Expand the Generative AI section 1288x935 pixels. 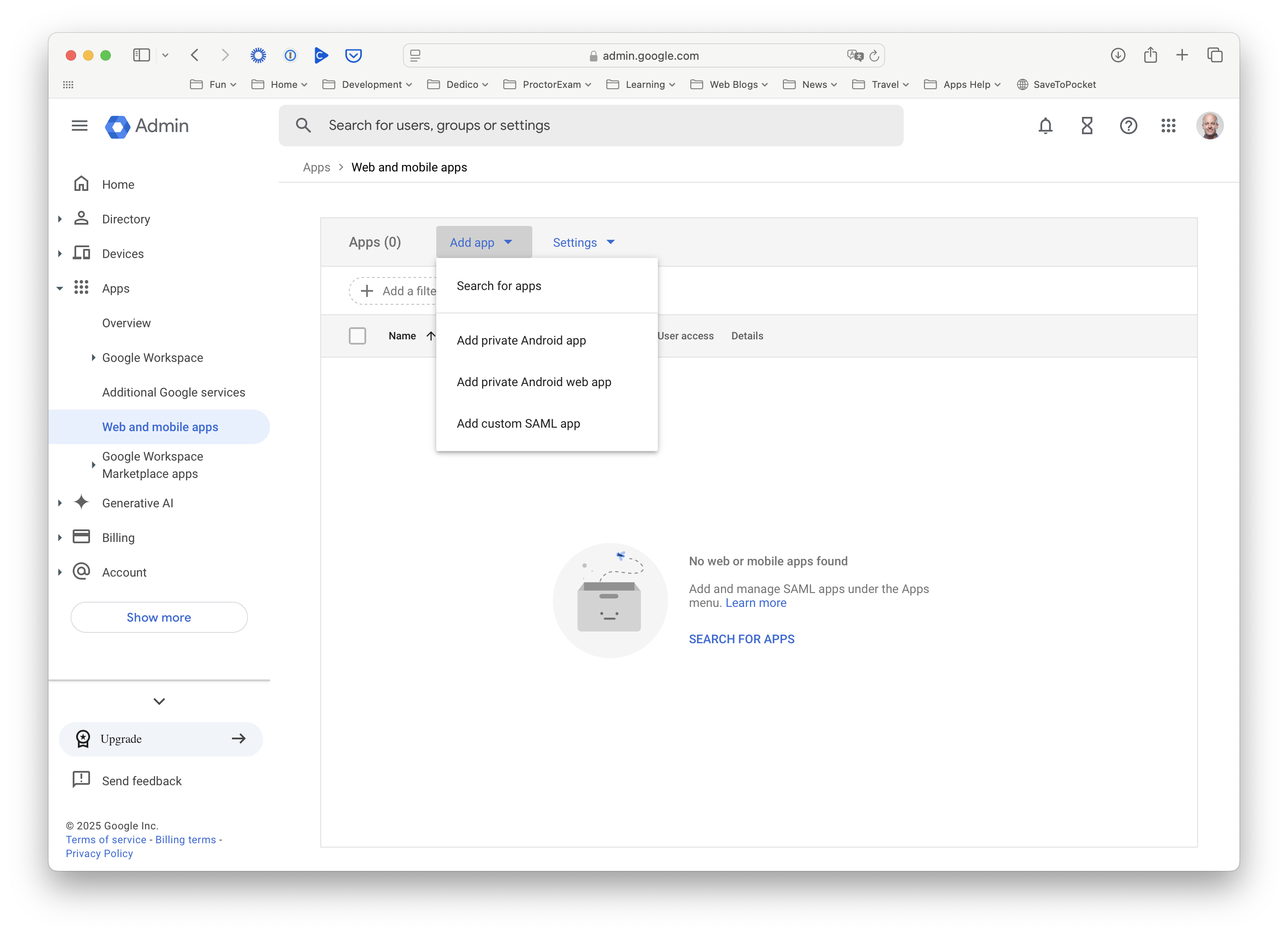60,503
